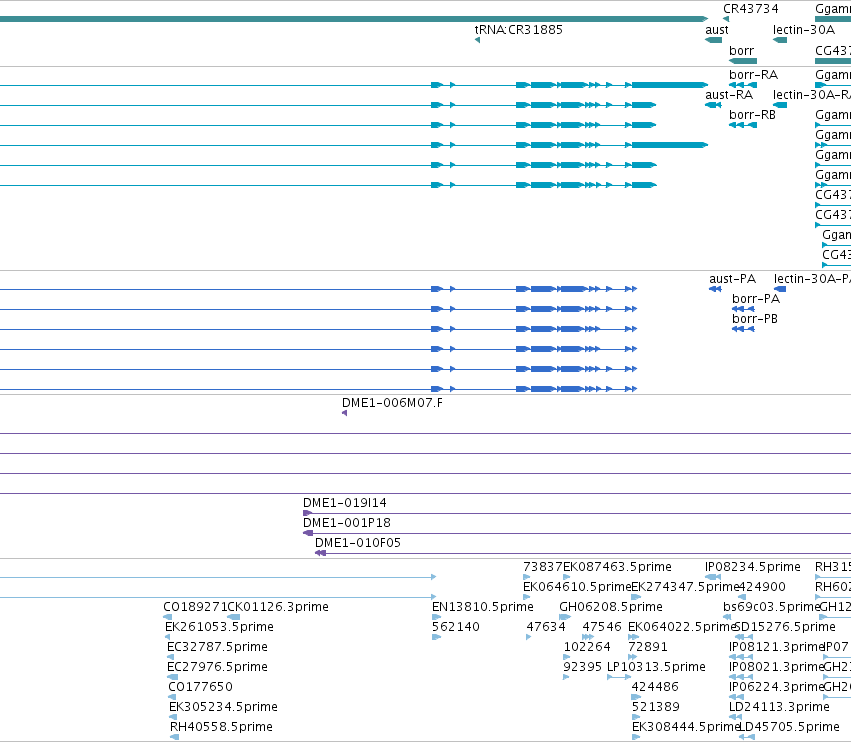This screenshot has width=851, height=742.
Task: Click EST bs69c03.5prime
Action: (x=771, y=607)
